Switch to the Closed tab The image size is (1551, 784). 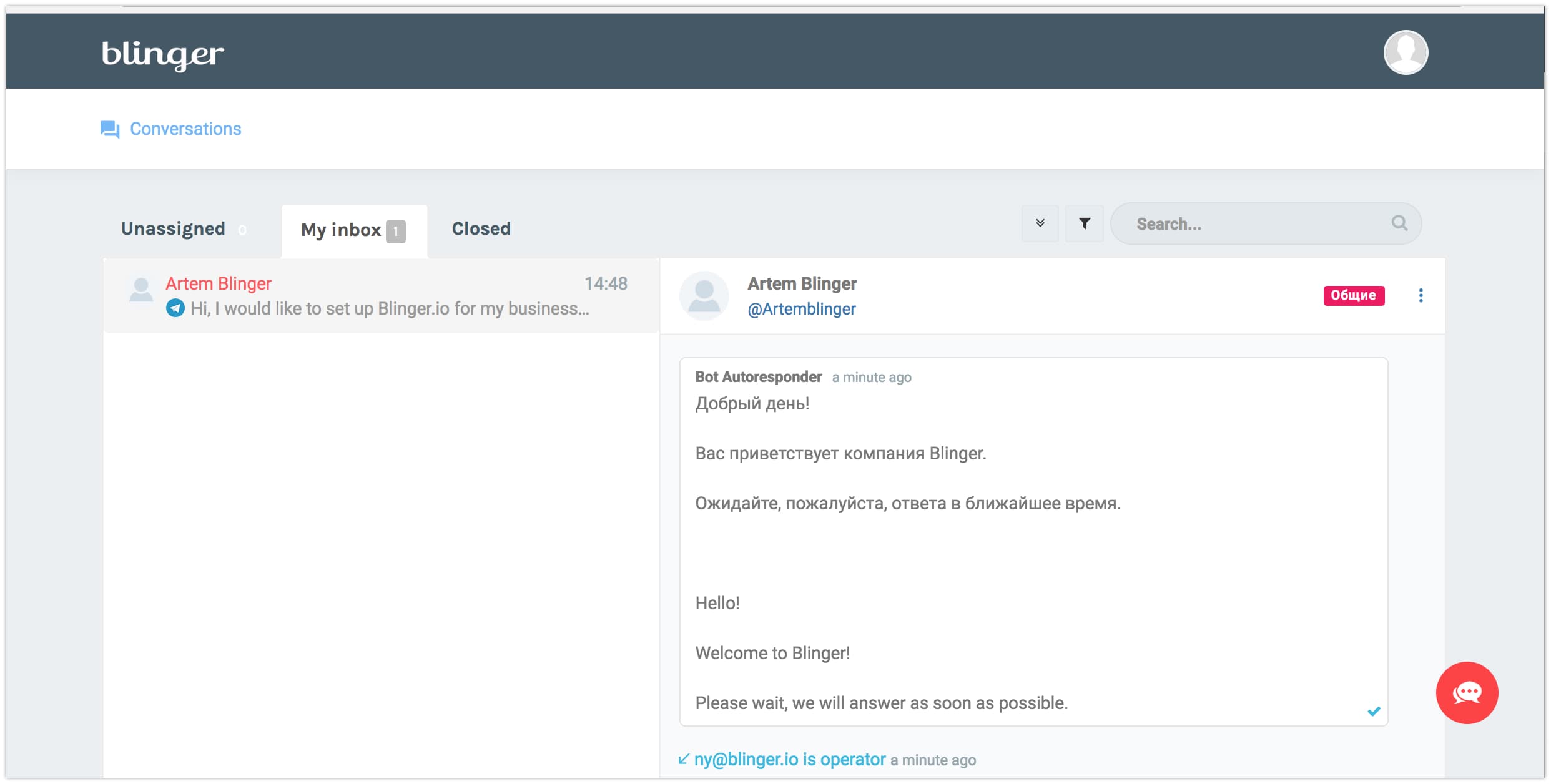pos(481,228)
